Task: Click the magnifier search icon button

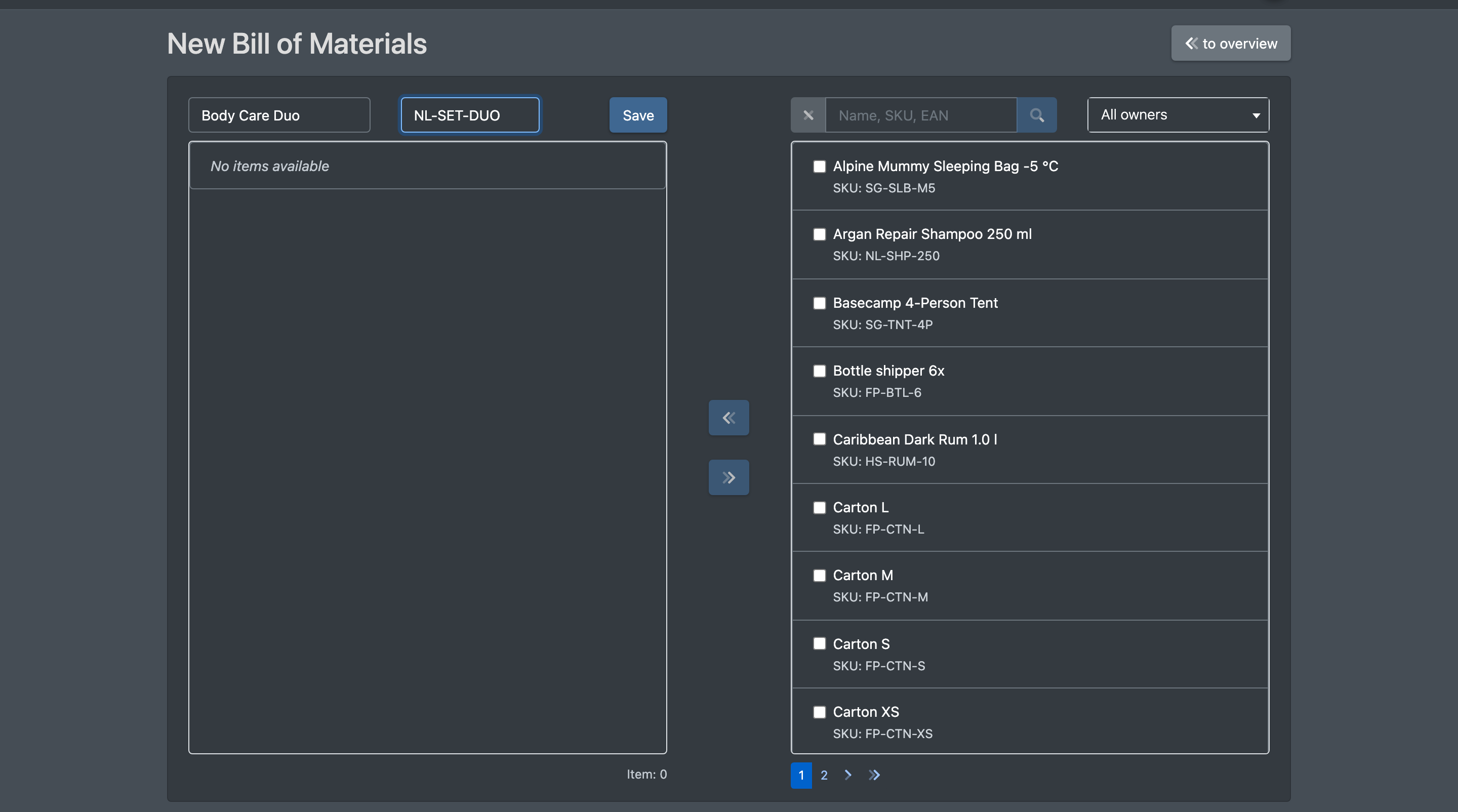Action: 1037,115
